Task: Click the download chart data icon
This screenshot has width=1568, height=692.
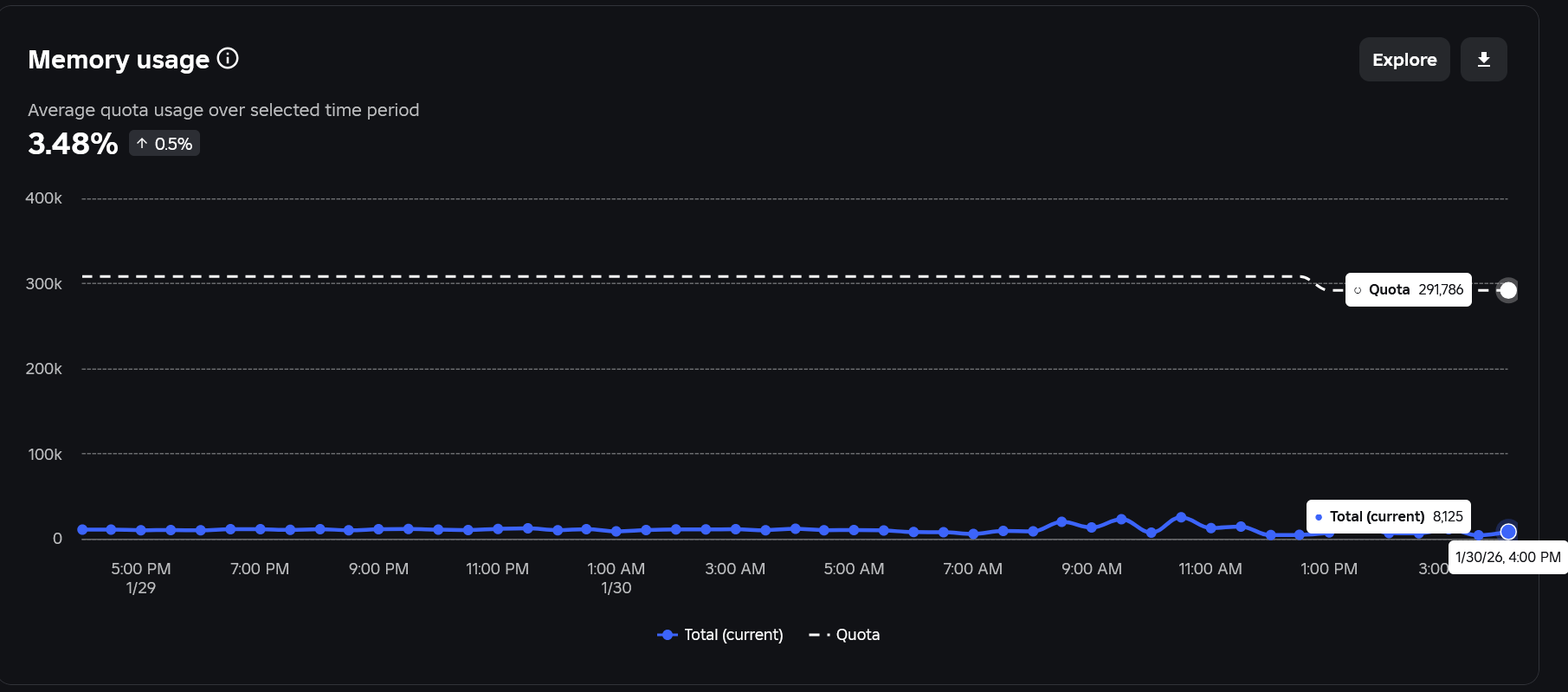Action: tap(1483, 60)
